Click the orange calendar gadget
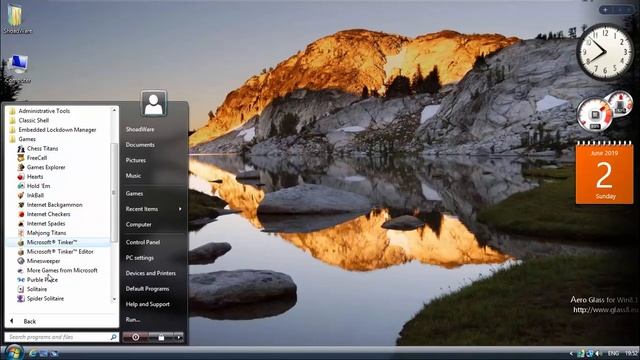Screen dimensions: 640x360 (x=604, y=173)
